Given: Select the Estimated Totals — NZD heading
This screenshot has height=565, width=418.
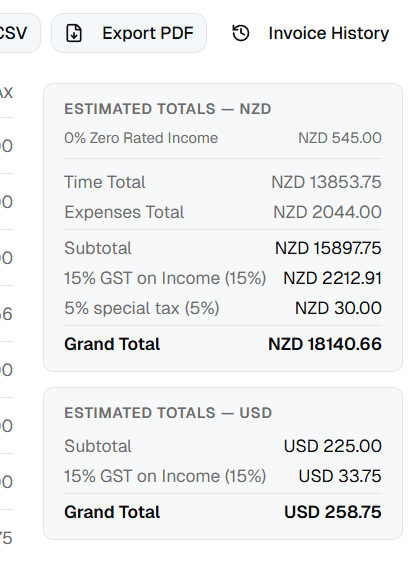Looking at the screenshot, I should tap(168, 109).
